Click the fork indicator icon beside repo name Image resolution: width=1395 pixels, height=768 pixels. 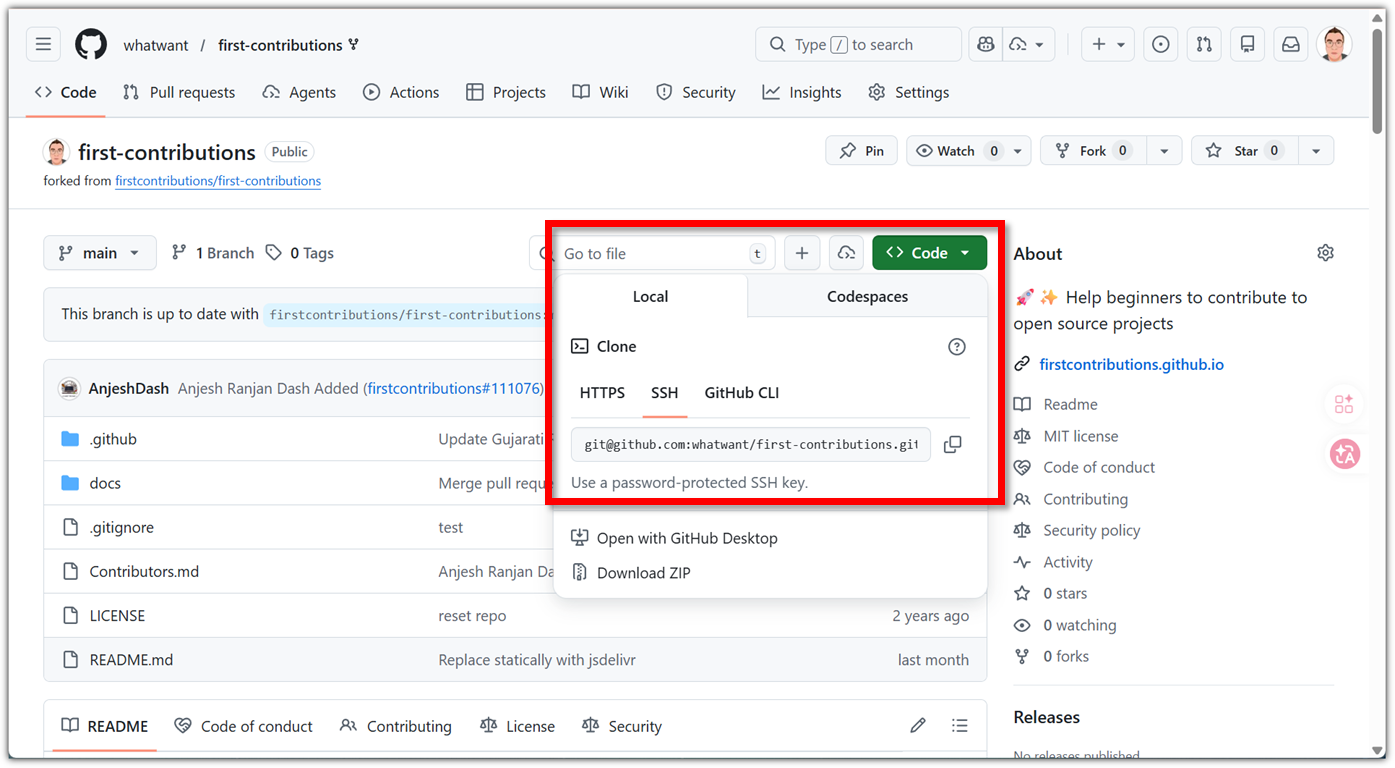[354, 45]
